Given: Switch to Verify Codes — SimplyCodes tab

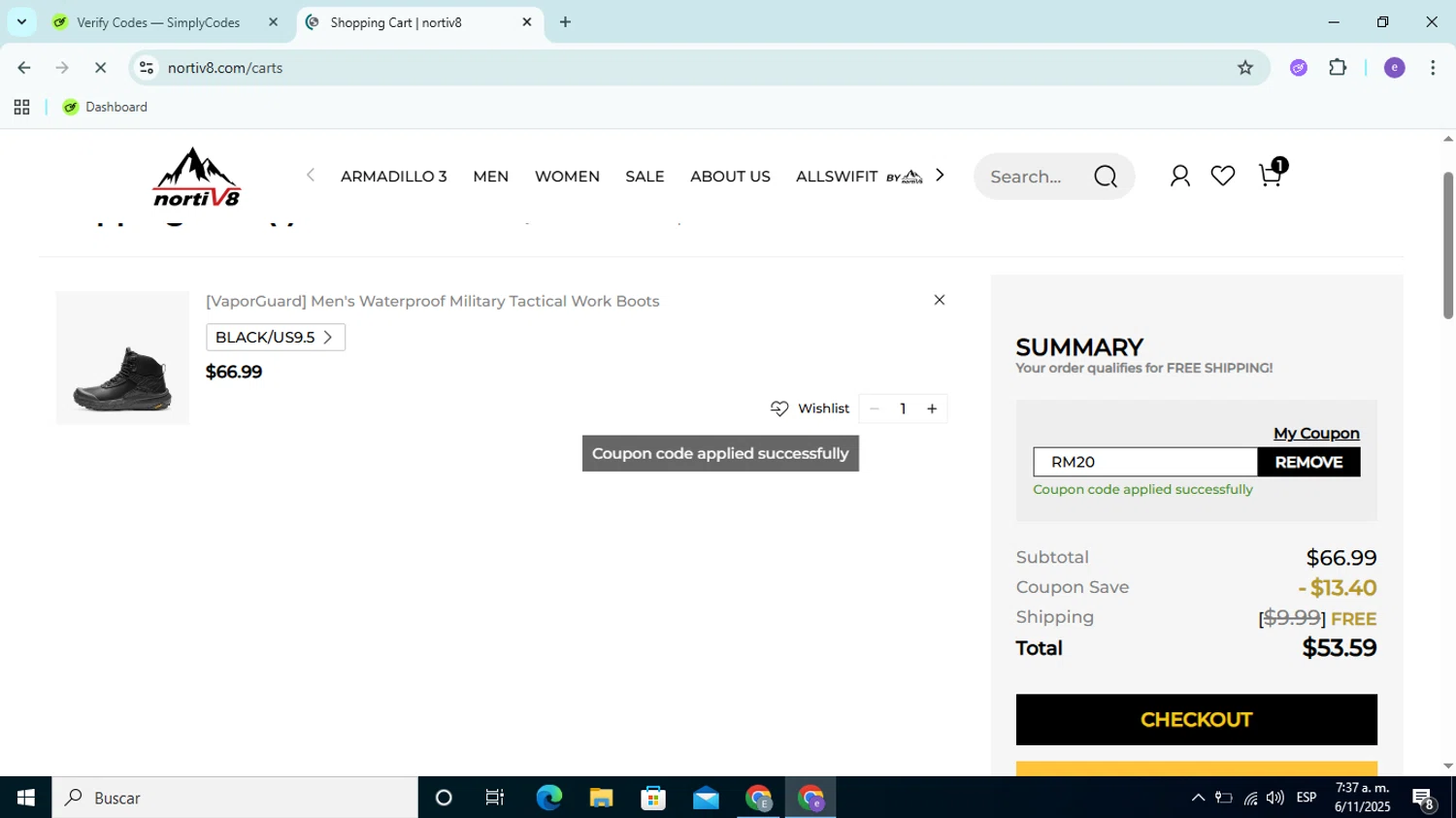Looking at the screenshot, I should click(x=158, y=22).
